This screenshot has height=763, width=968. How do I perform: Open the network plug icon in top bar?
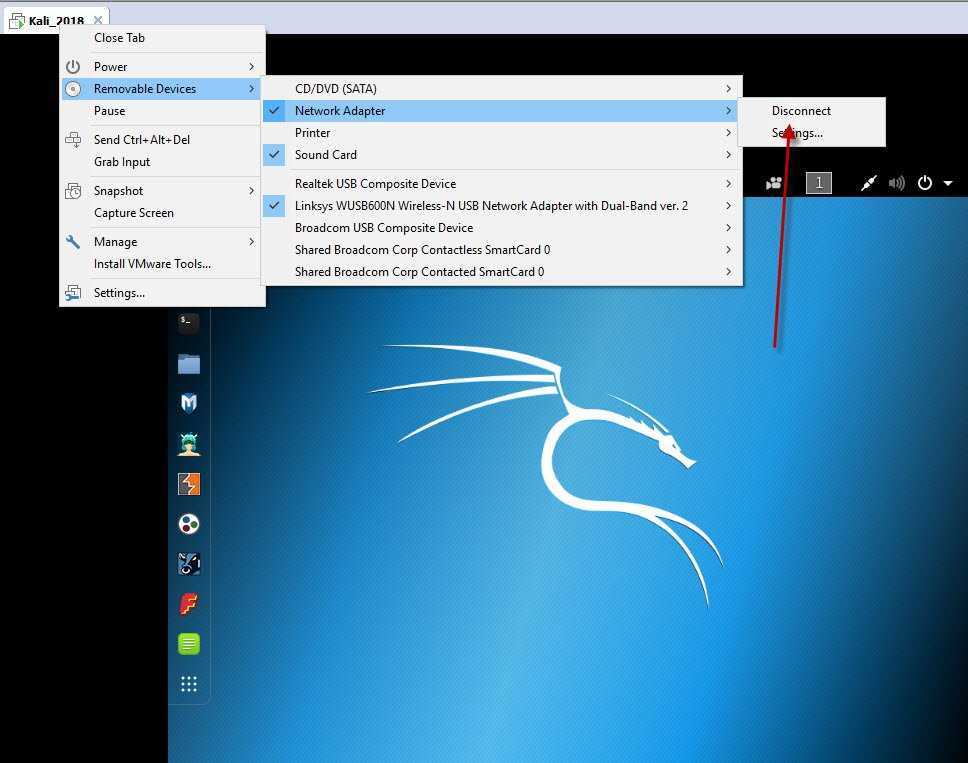pyautogui.click(x=869, y=183)
